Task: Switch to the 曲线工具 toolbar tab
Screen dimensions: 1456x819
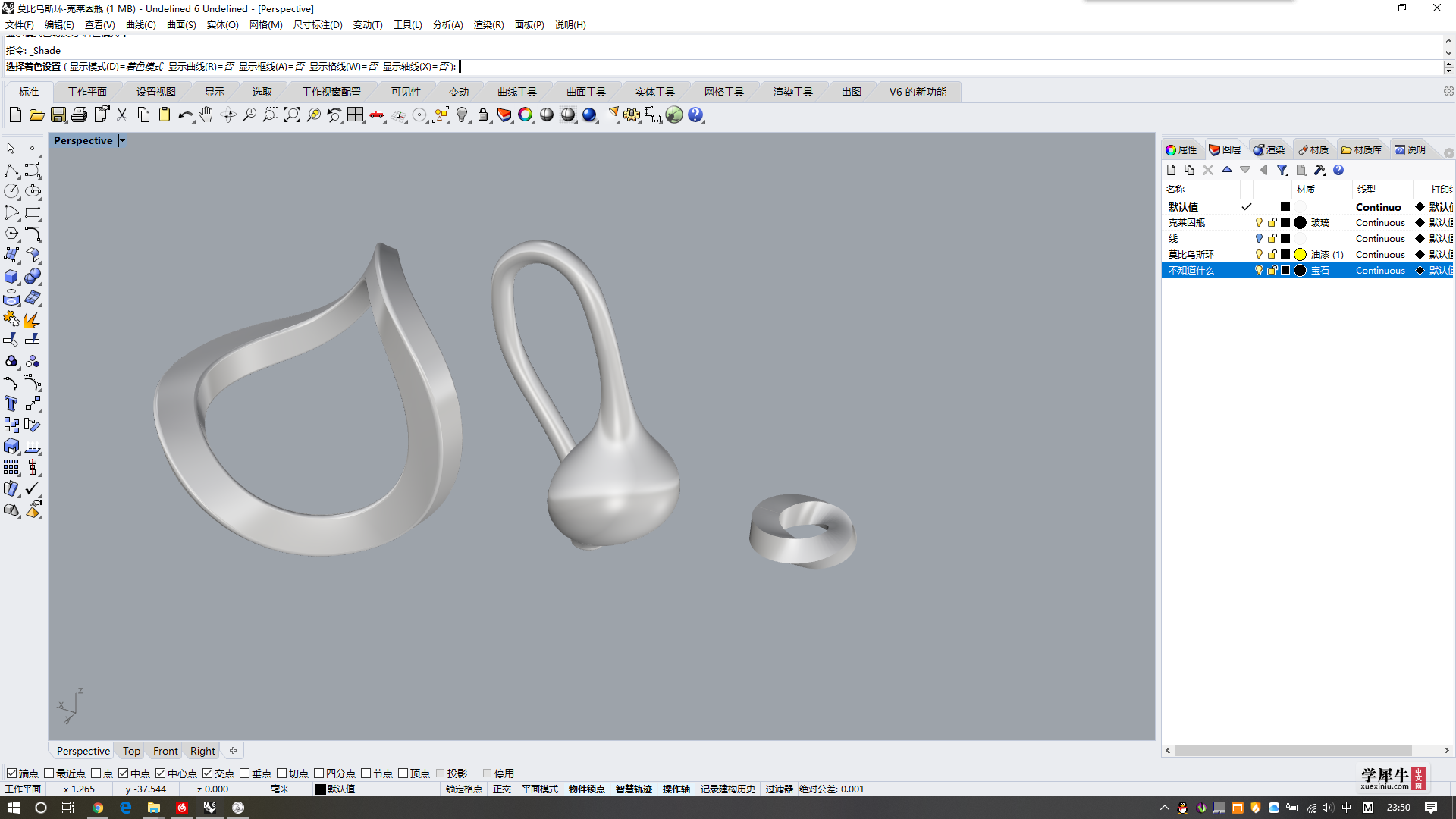Action: click(x=517, y=92)
